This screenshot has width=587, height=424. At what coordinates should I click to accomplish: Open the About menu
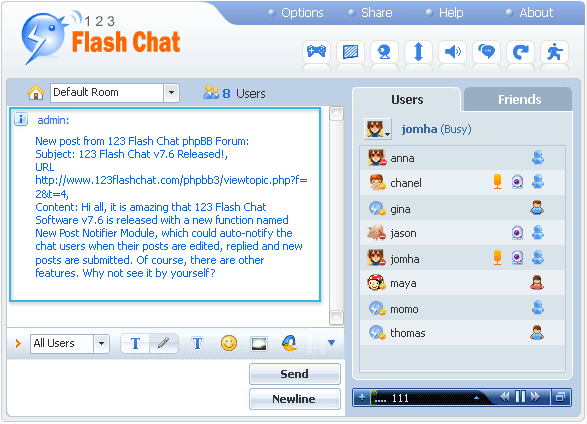[x=536, y=13]
